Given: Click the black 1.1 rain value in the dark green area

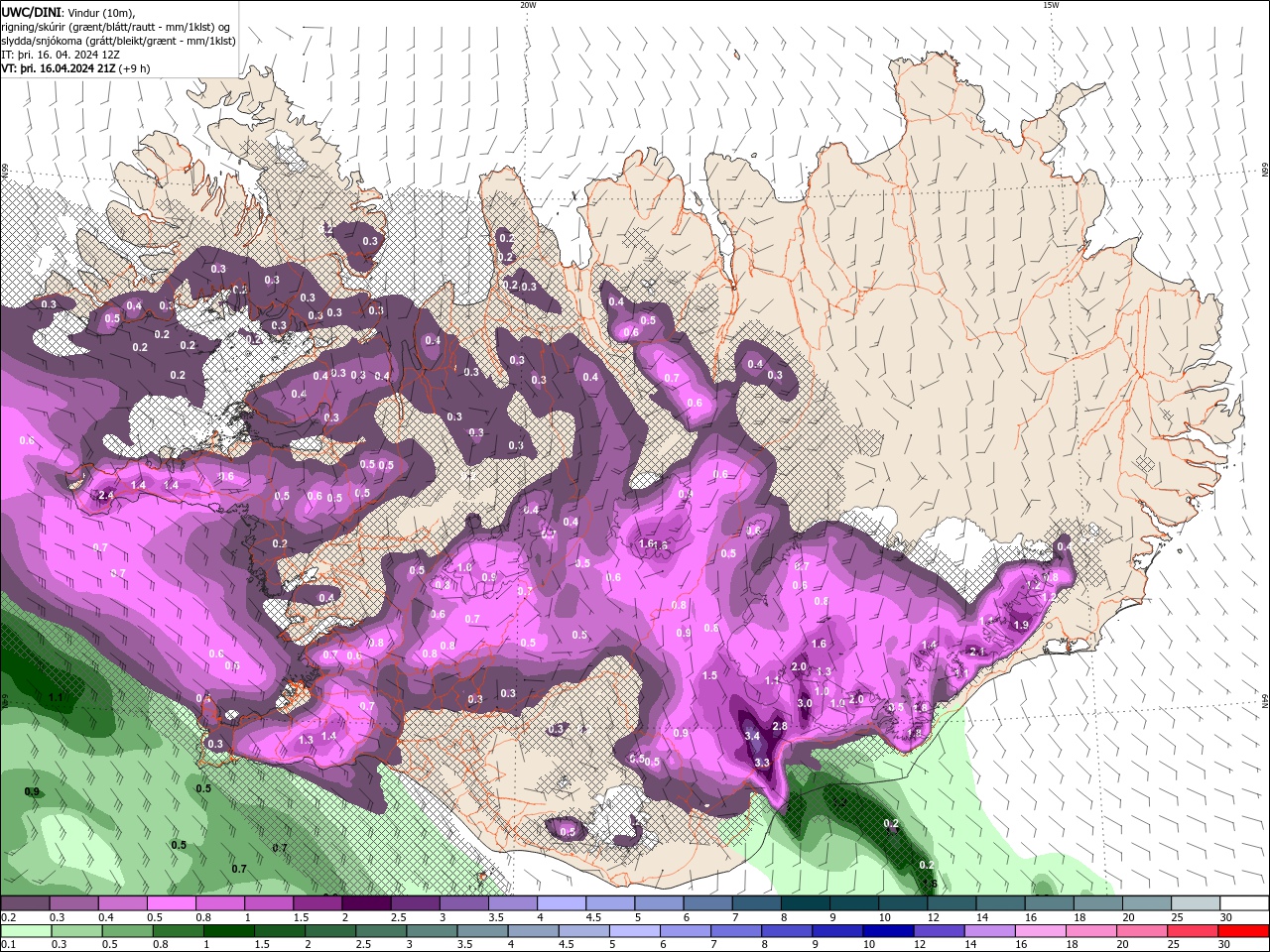Looking at the screenshot, I should (56, 698).
